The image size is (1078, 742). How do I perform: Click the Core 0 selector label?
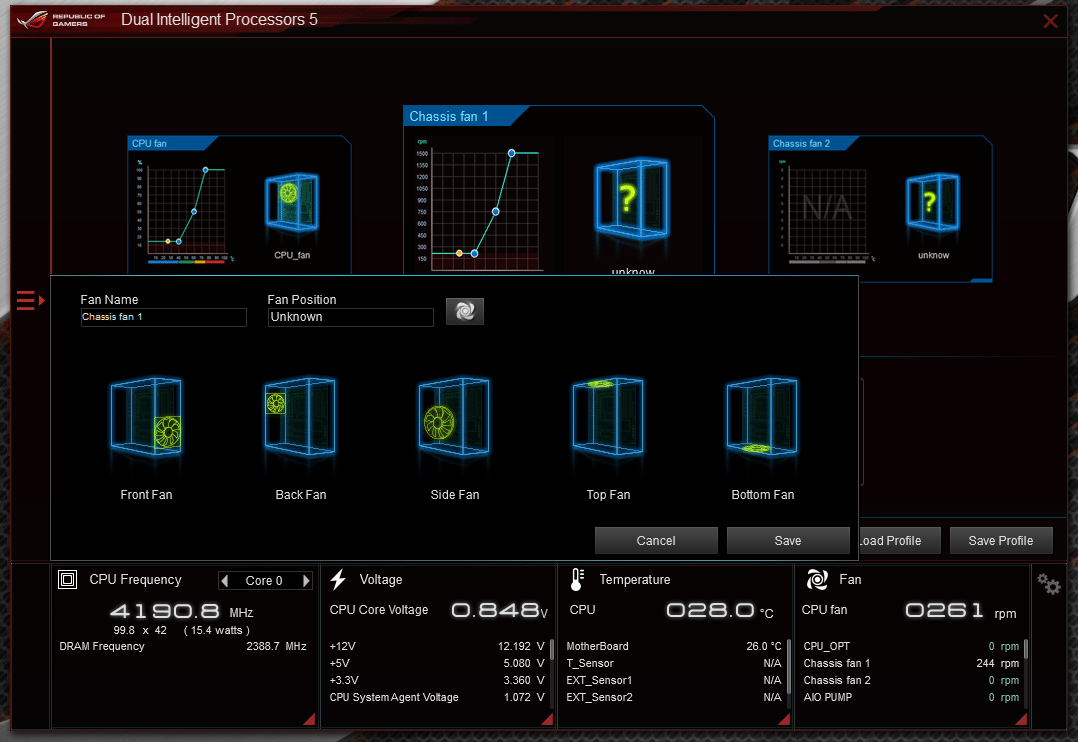pos(264,581)
